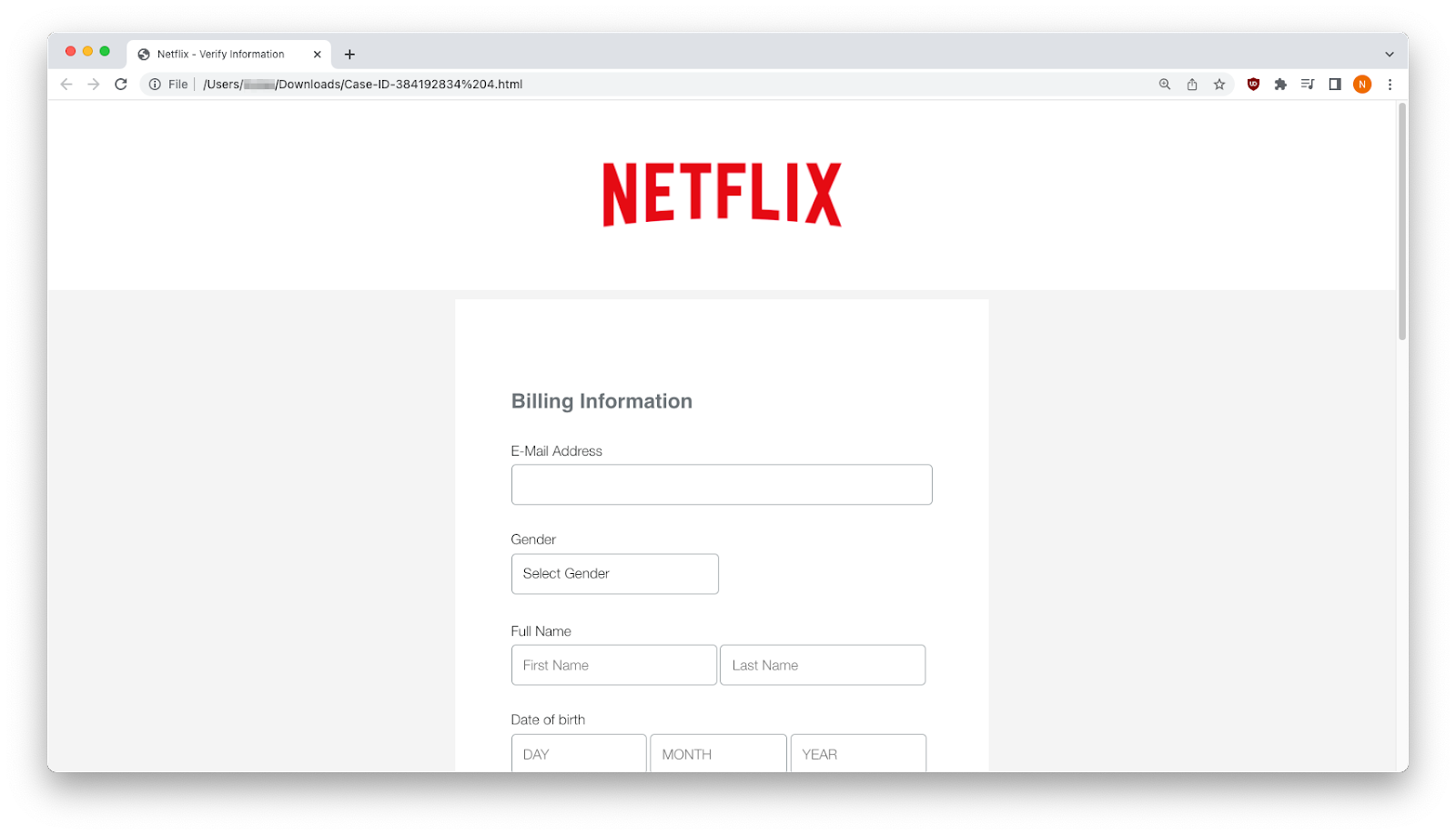1456x835 pixels.
Task: Open the orange N profile avatar
Action: pyautogui.click(x=1362, y=85)
